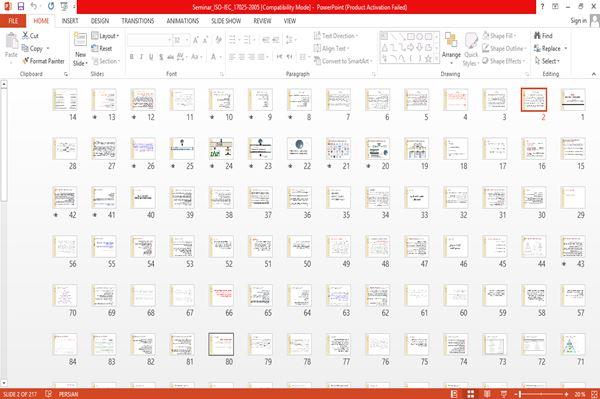Open the Shape Effects dropdown

(x=504, y=61)
